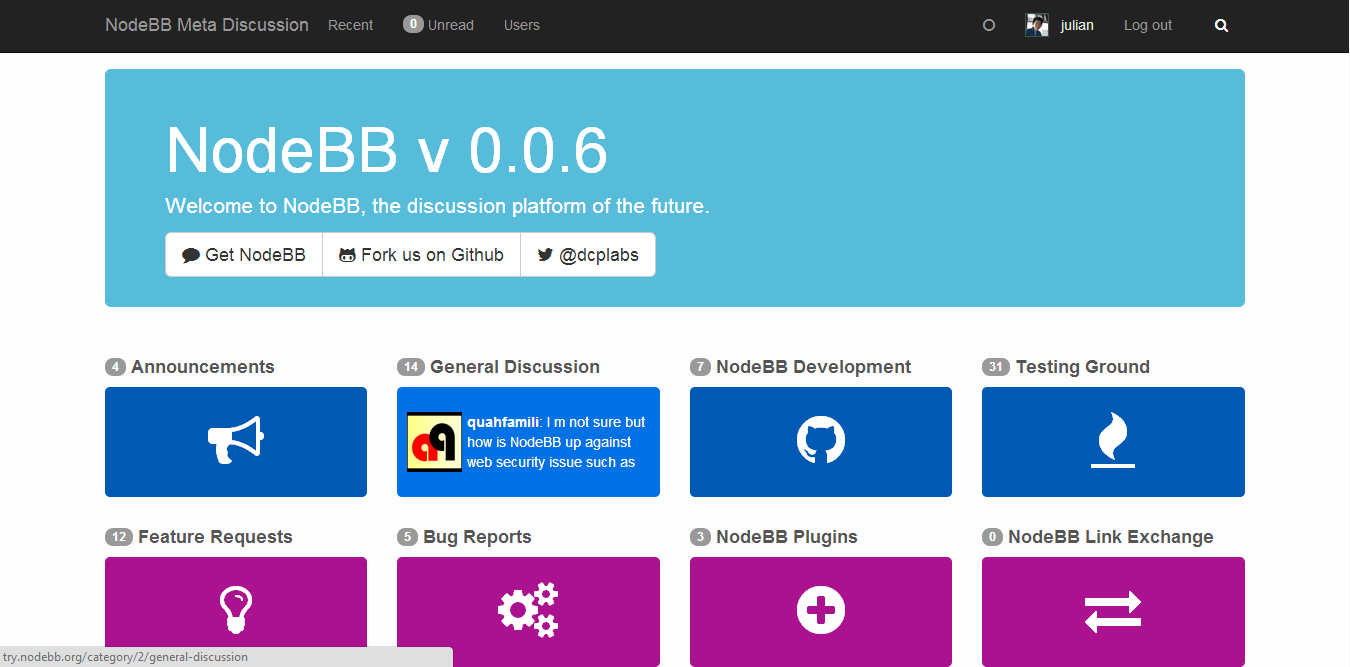
Task: Open the Announcements category heading
Action: [x=202, y=367]
